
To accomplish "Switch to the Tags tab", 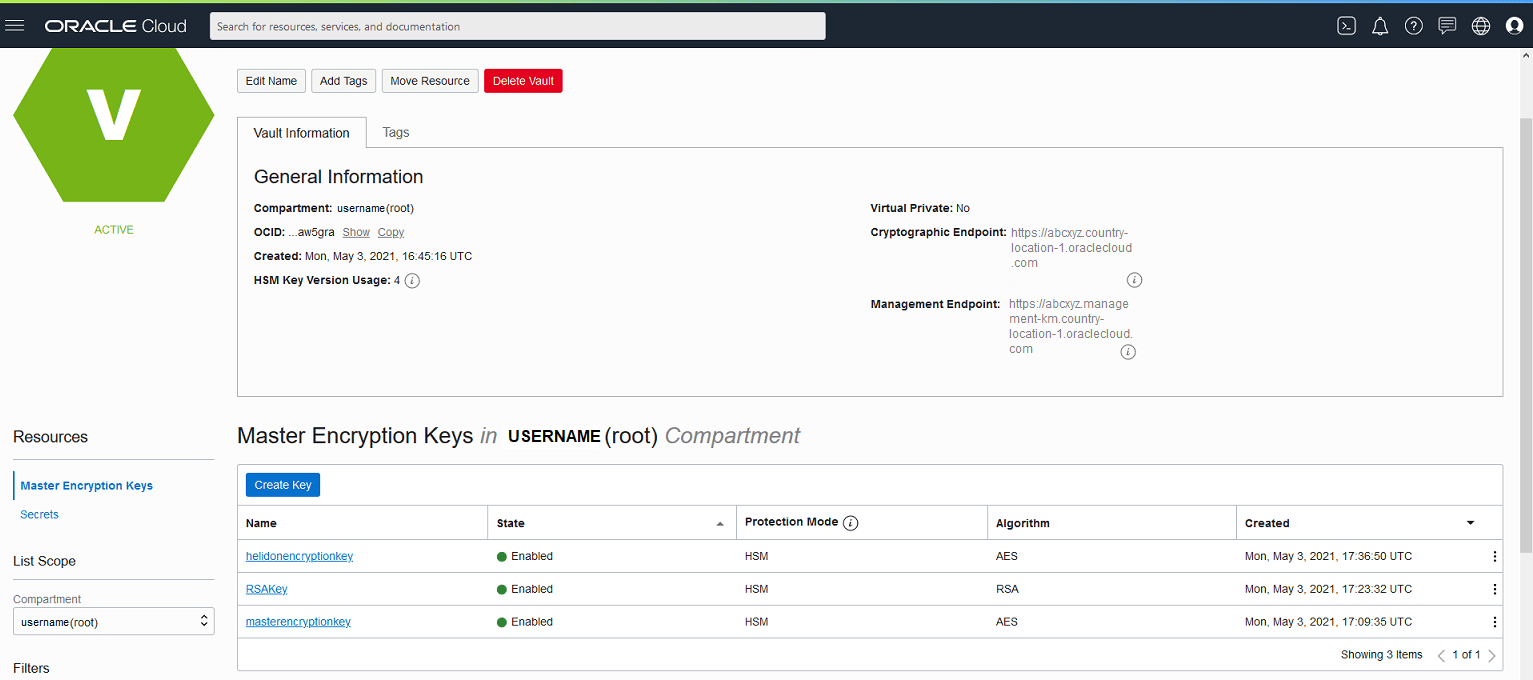I will point(396,132).
